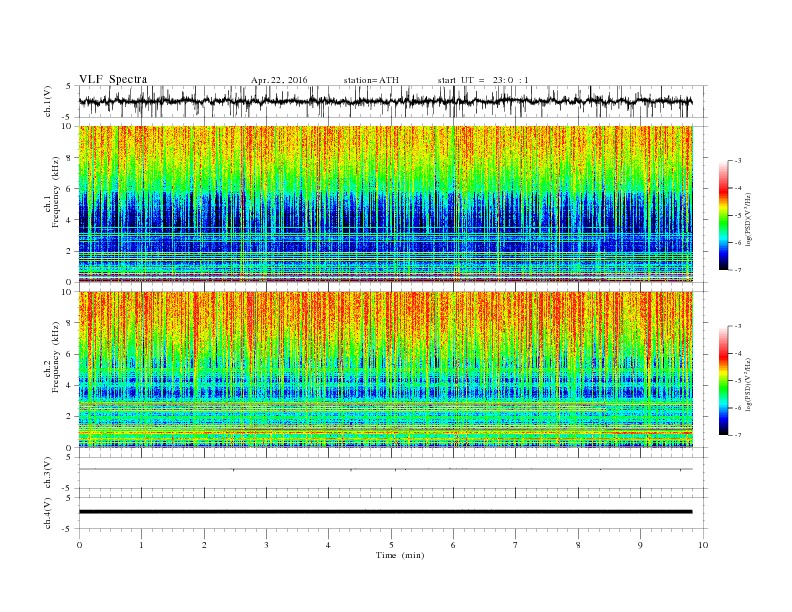Image resolution: width=792 pixels, height=612 pixels.
Task: Click time axis tick label '5'
Action: pos(391,545)
